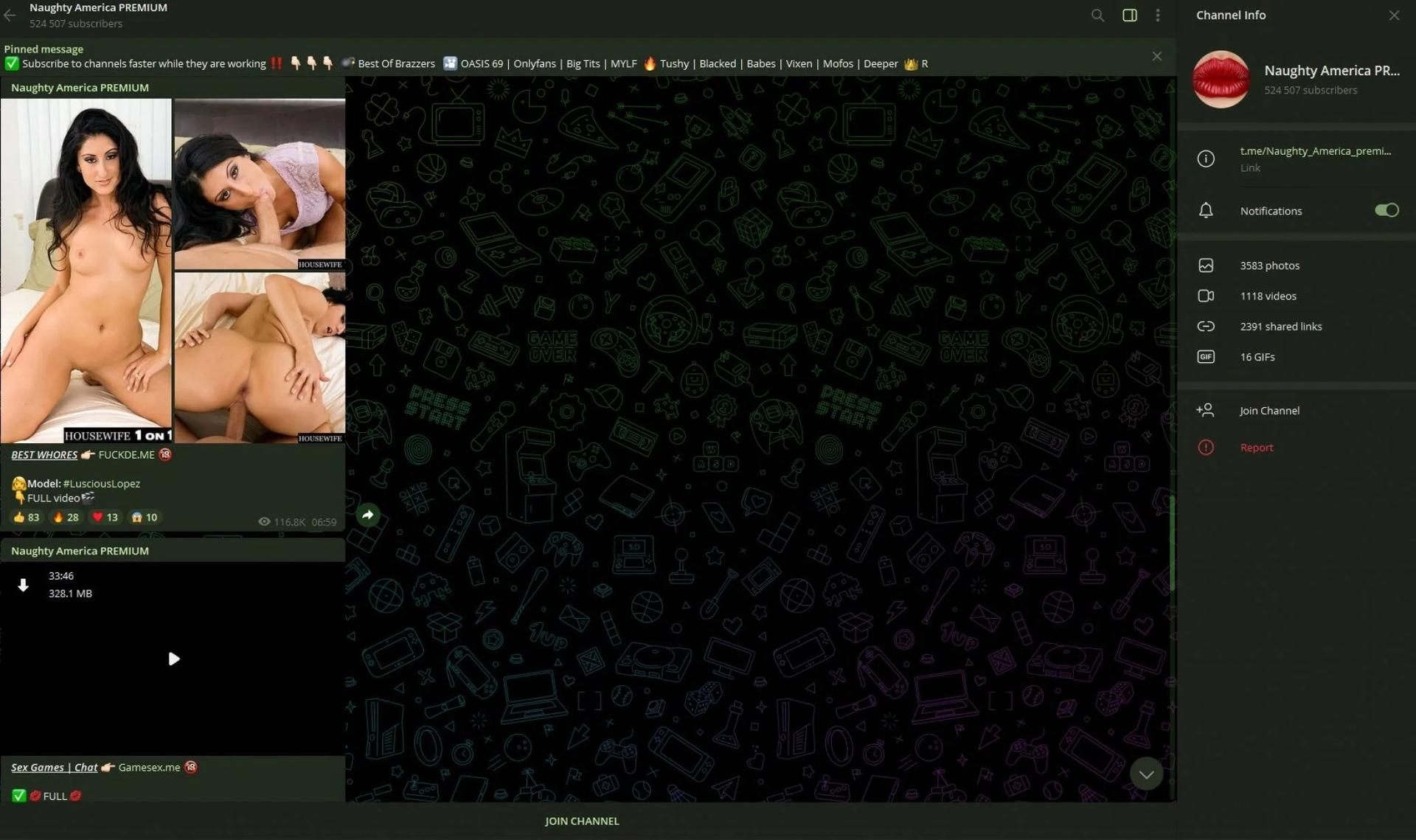1416x840 pixels.
Task: Add thumbs-up reaction showing 83
Action: (x=27, y=517)
